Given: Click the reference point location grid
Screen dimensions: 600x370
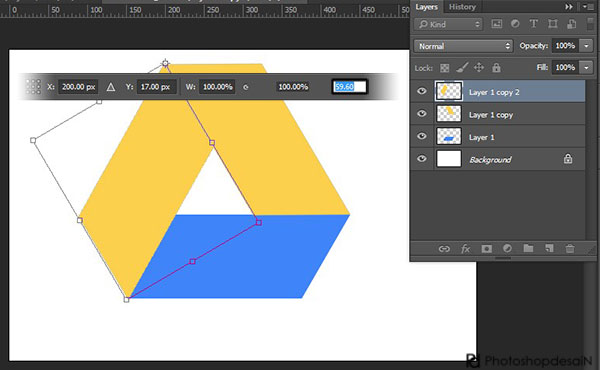Looking at the screenshot, I should point(33,87).
